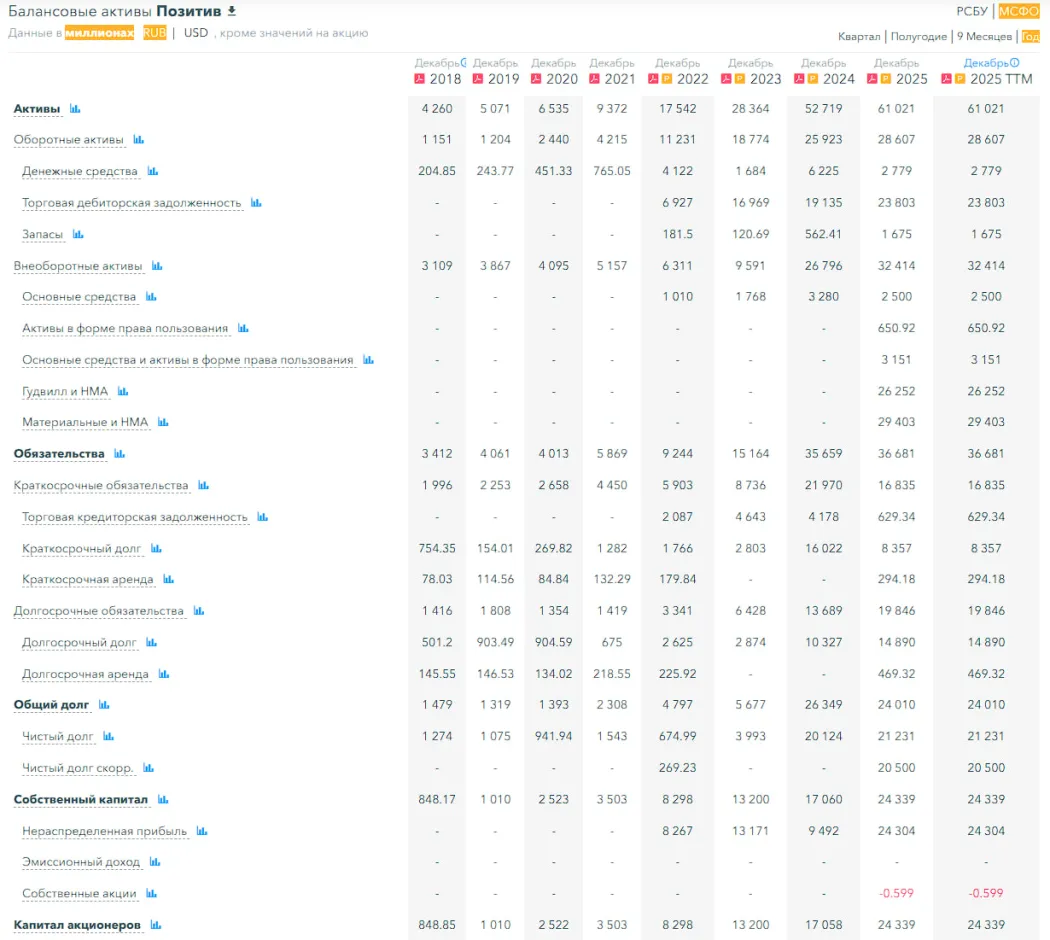The image size is (1050, 940).
Task: Switch currency to USD
Action: click(196, 33)
